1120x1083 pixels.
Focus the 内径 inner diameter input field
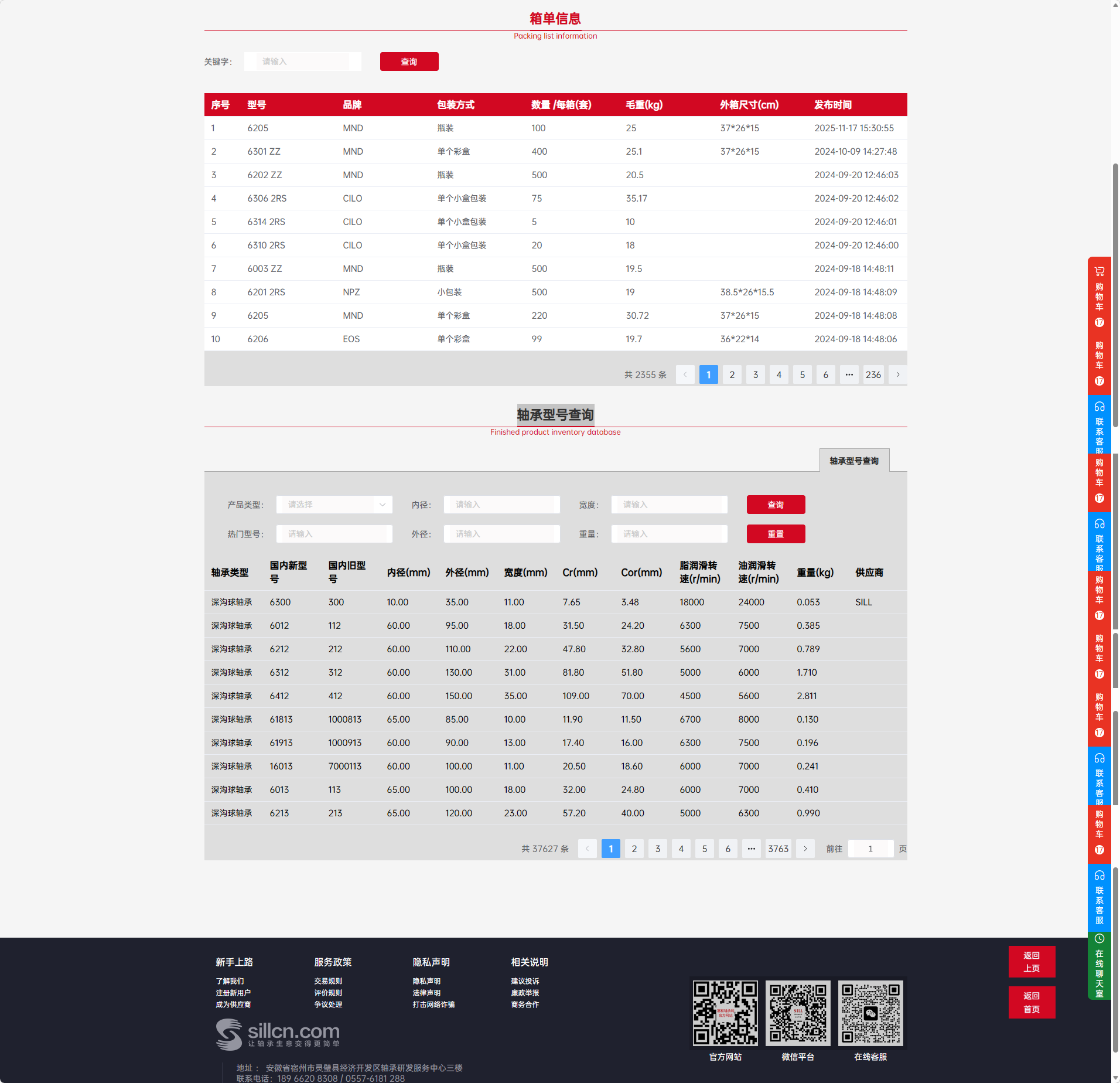click(x=501, y=505)
